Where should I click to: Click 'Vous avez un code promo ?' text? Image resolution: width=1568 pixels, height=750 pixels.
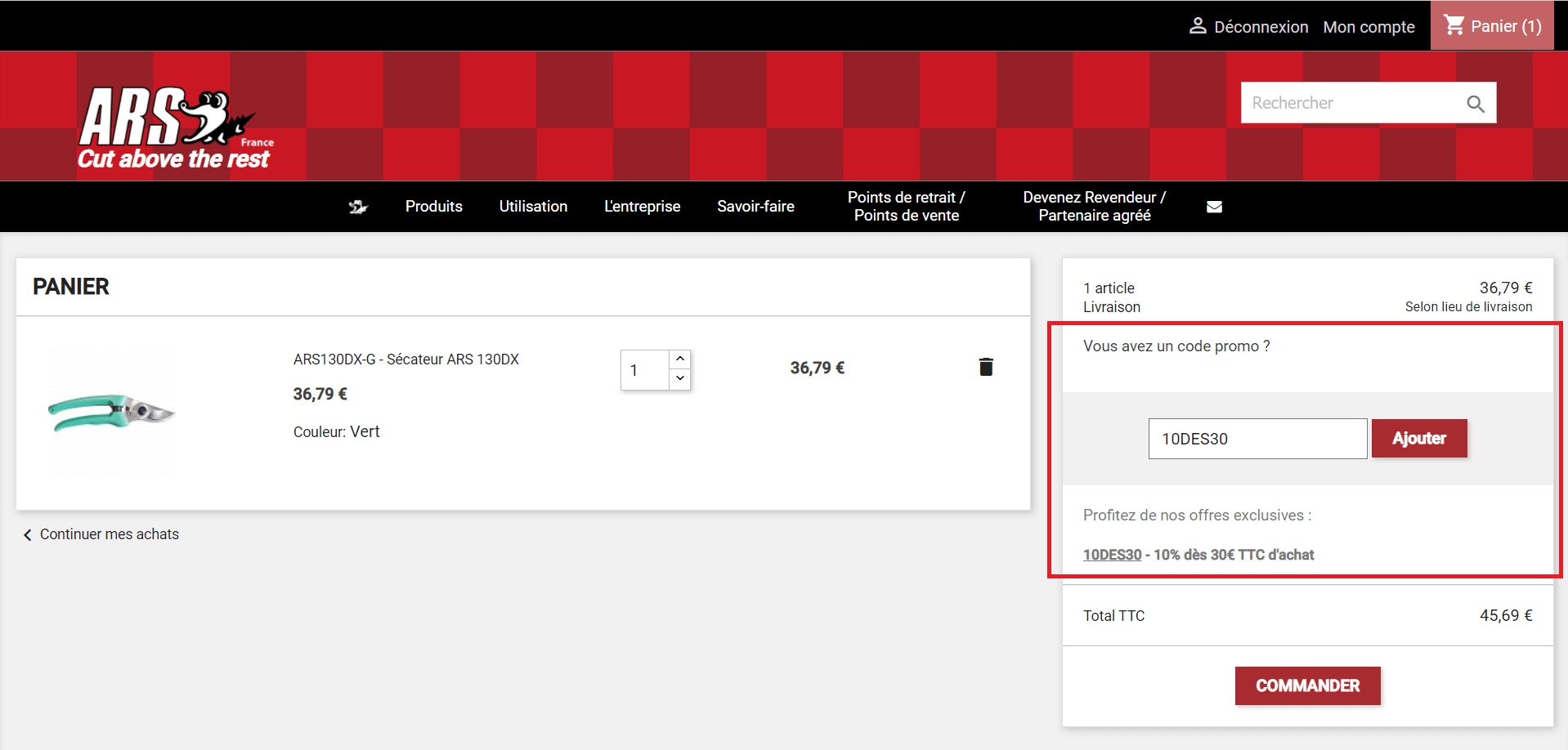click(x=1176, y=346)
